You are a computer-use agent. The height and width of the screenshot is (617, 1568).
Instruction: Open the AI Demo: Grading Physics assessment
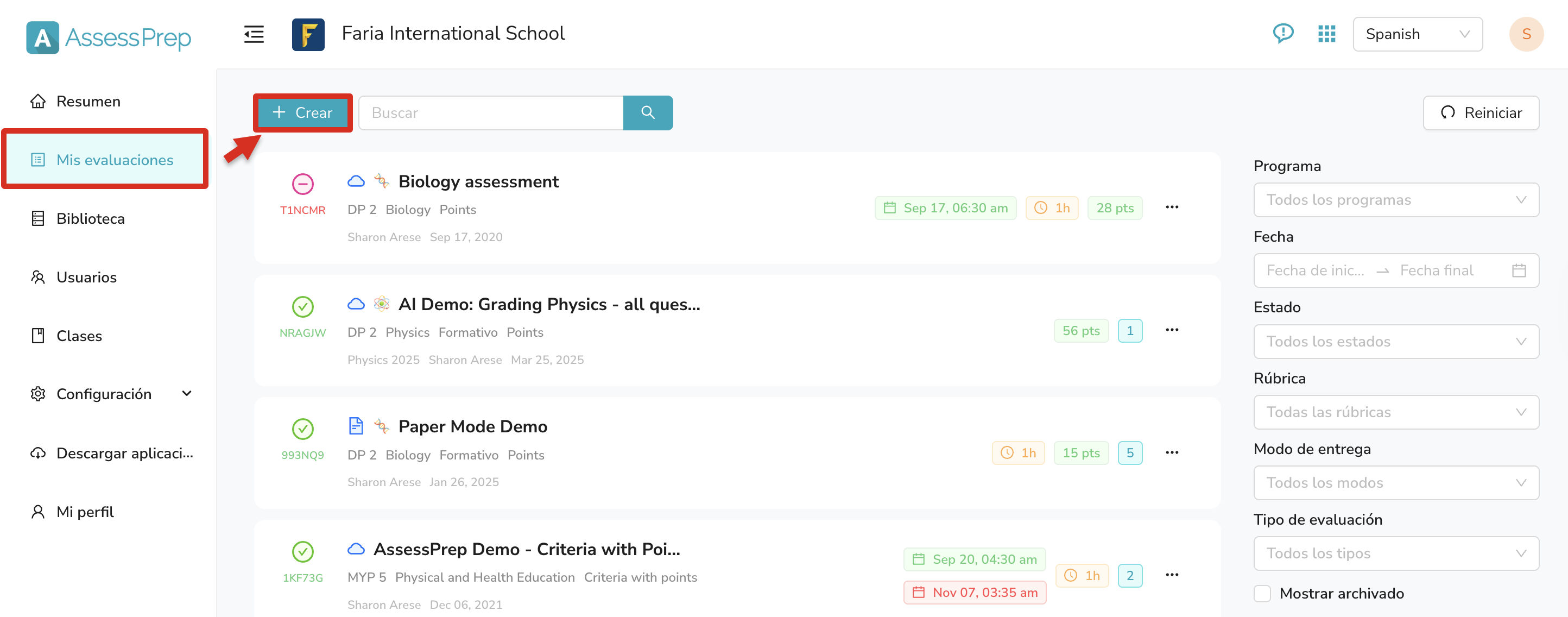tap(549, 304)
